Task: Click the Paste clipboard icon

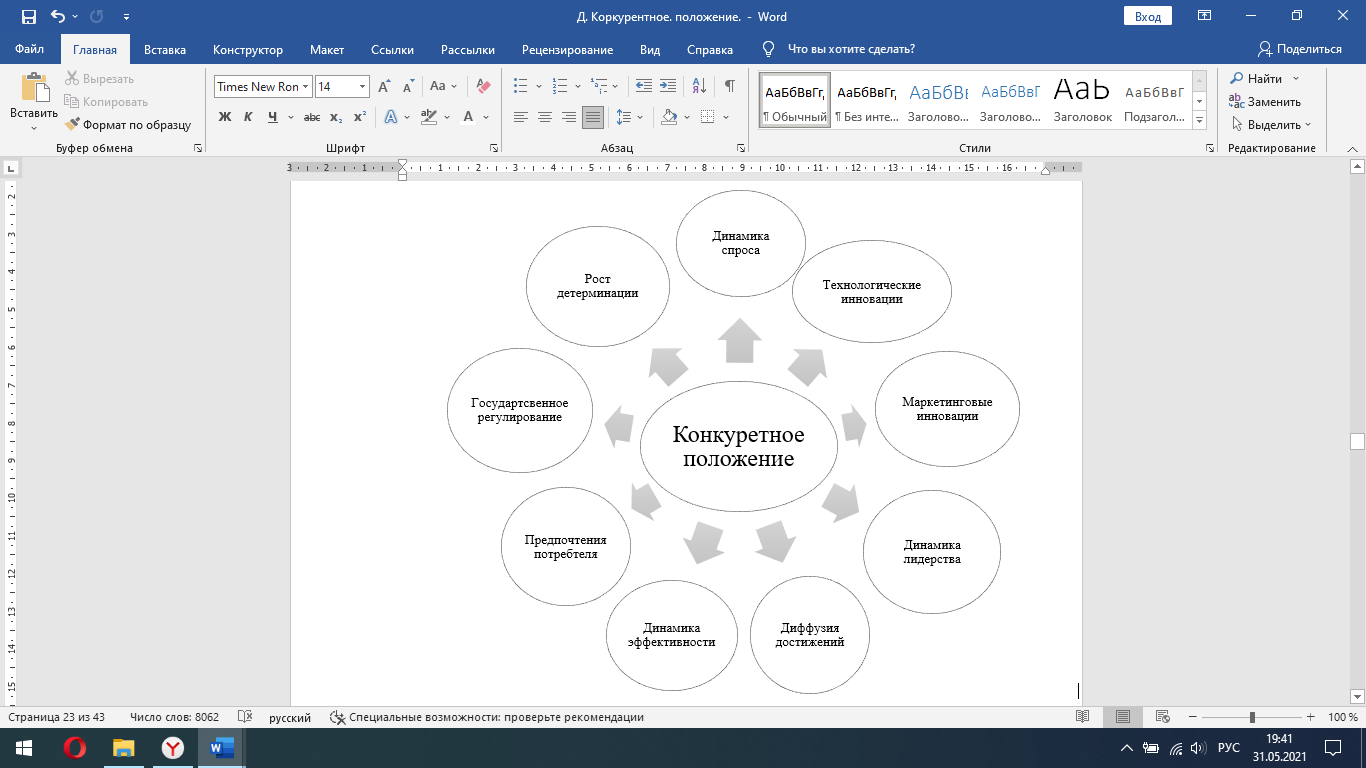Action: click(x=34, y=89)
